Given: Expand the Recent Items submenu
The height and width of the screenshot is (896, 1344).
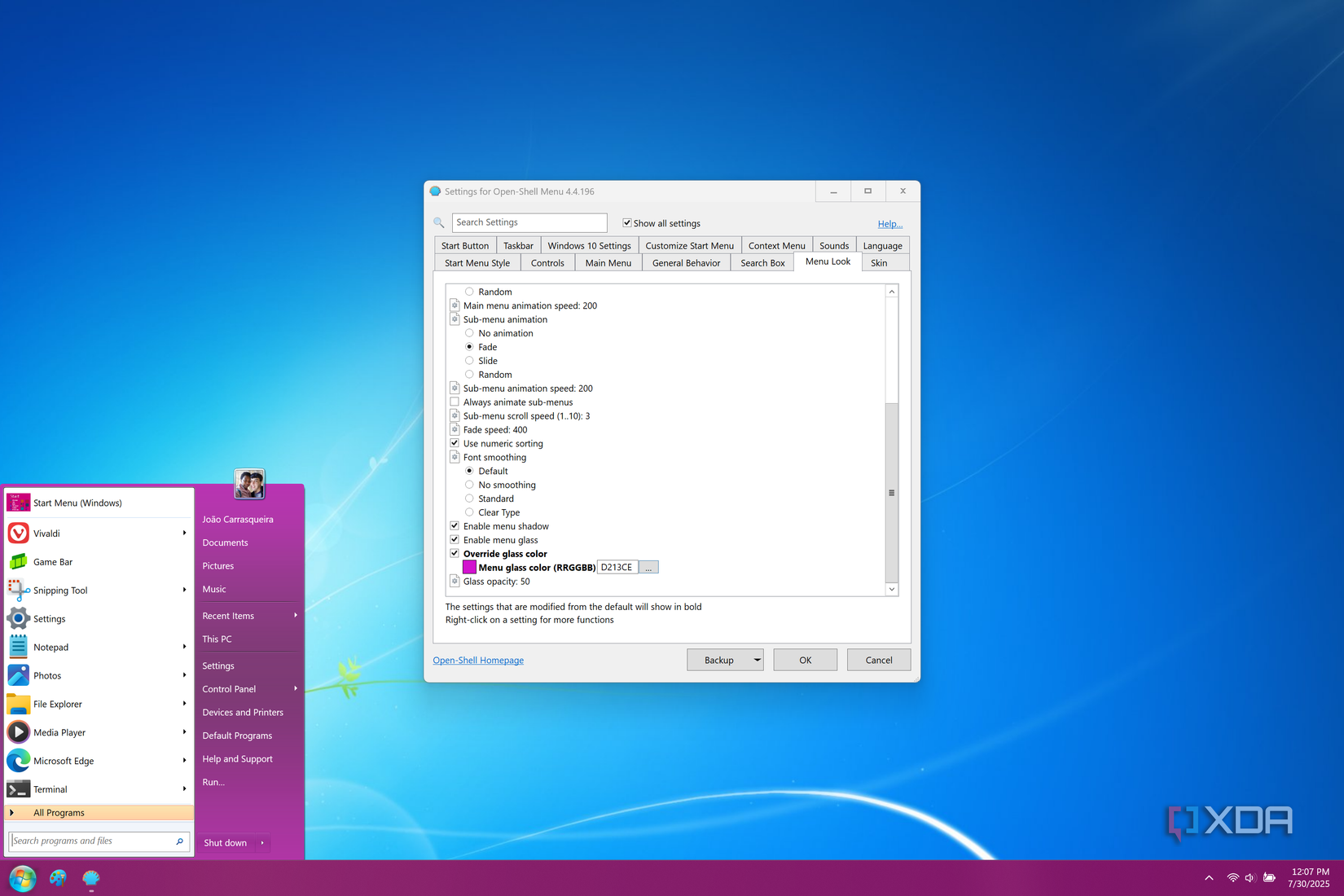Looking at the screenshot, I should (x=295, y=615).
